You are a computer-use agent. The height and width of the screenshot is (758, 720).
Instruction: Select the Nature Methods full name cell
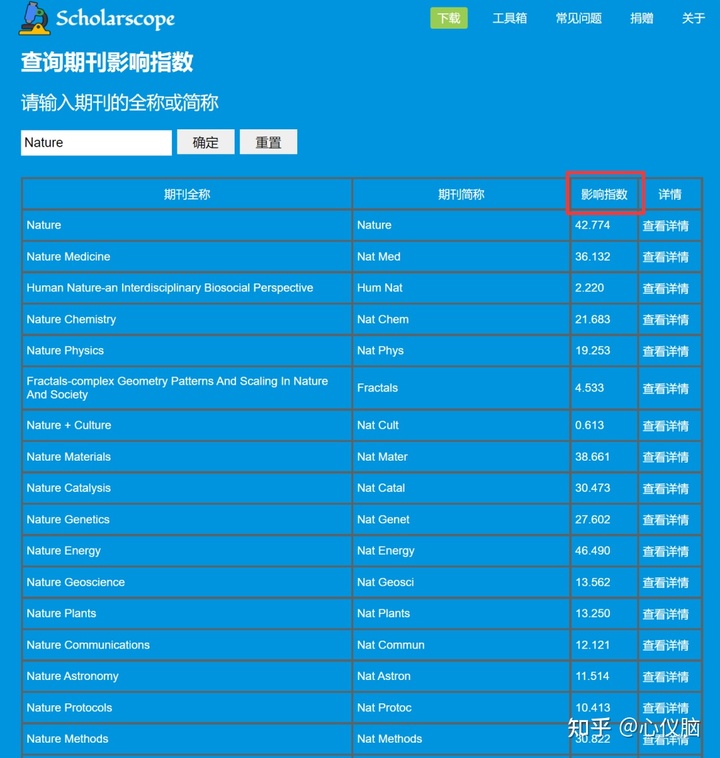(187, 739)
